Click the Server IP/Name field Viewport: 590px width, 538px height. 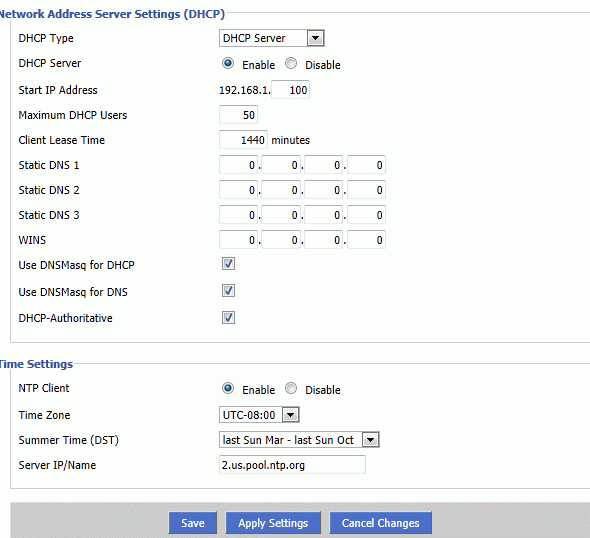coord(292,465)
